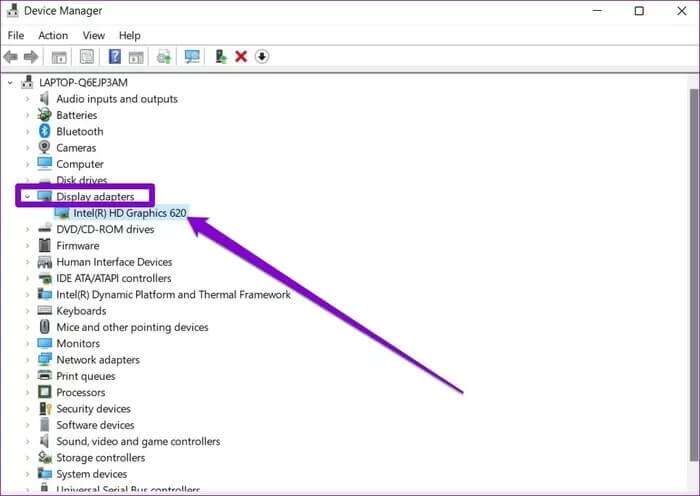
Task: Click the Processors category icon
Action: click(x=44, y=392)
